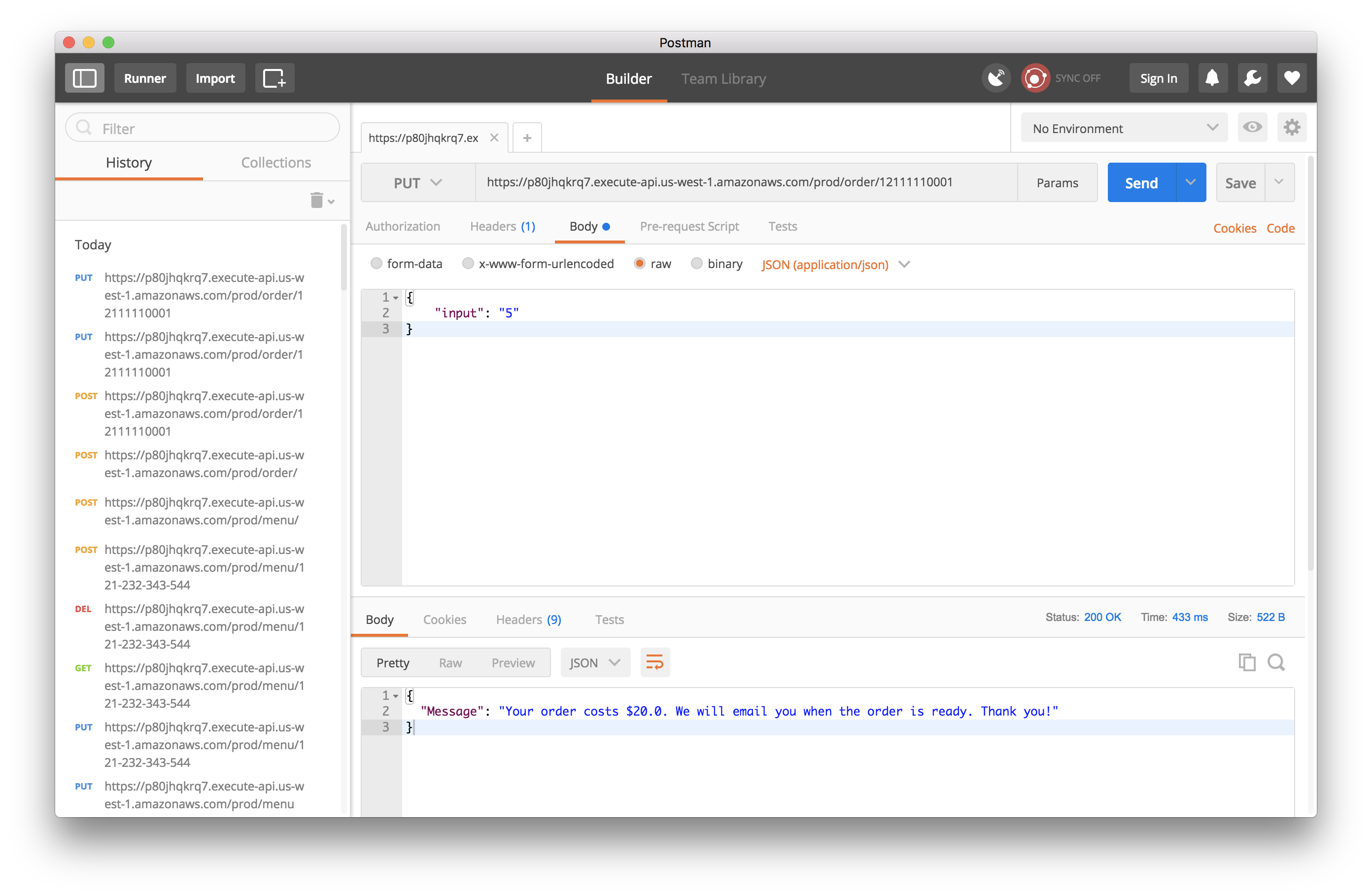Copy response to clipboard icon

pyautogui.click(x=1246, y=662)
